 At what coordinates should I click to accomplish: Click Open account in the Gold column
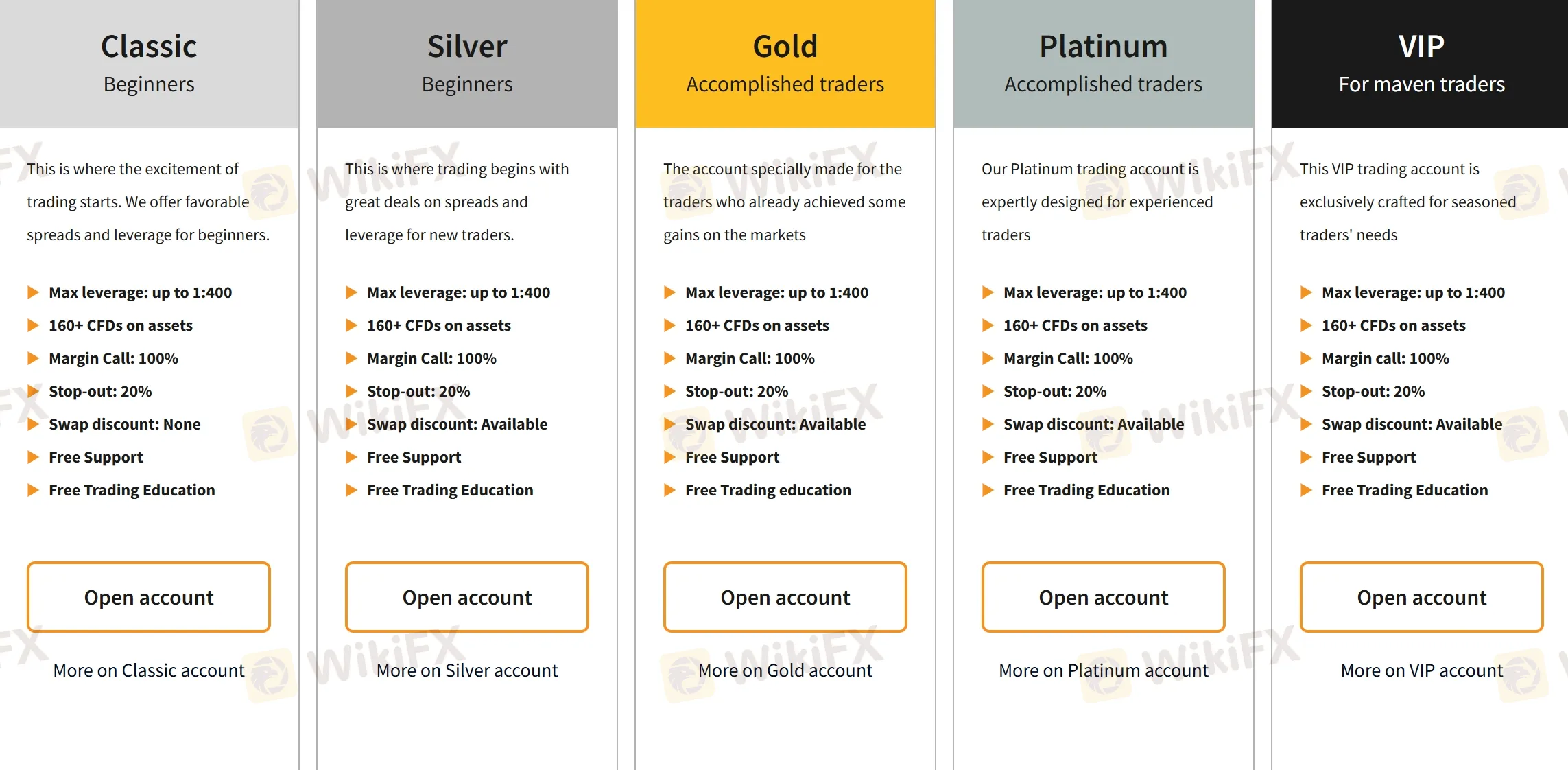(x=785, y=596)
